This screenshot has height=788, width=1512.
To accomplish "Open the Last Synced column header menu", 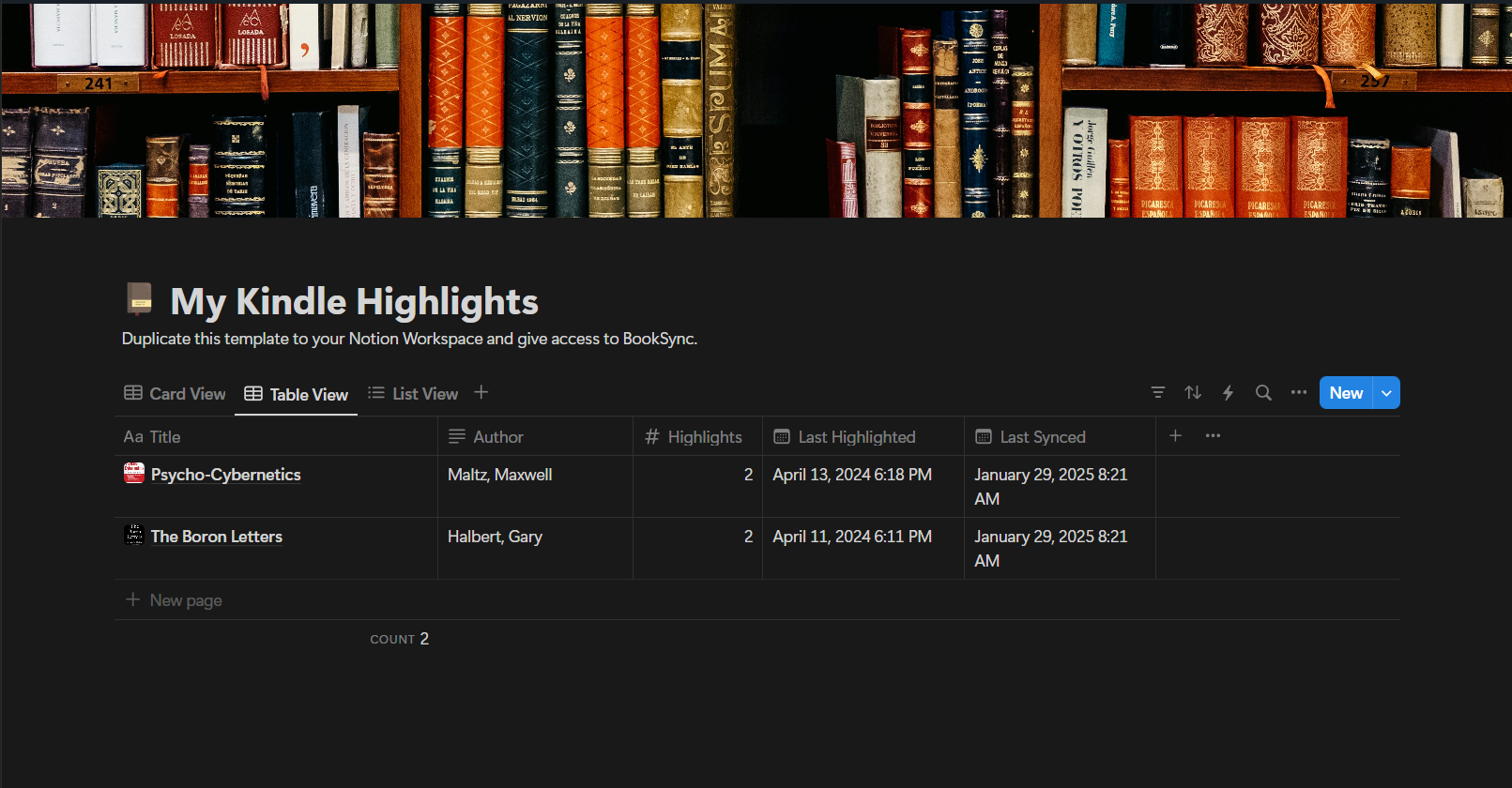I will (x=1060, y=436).
